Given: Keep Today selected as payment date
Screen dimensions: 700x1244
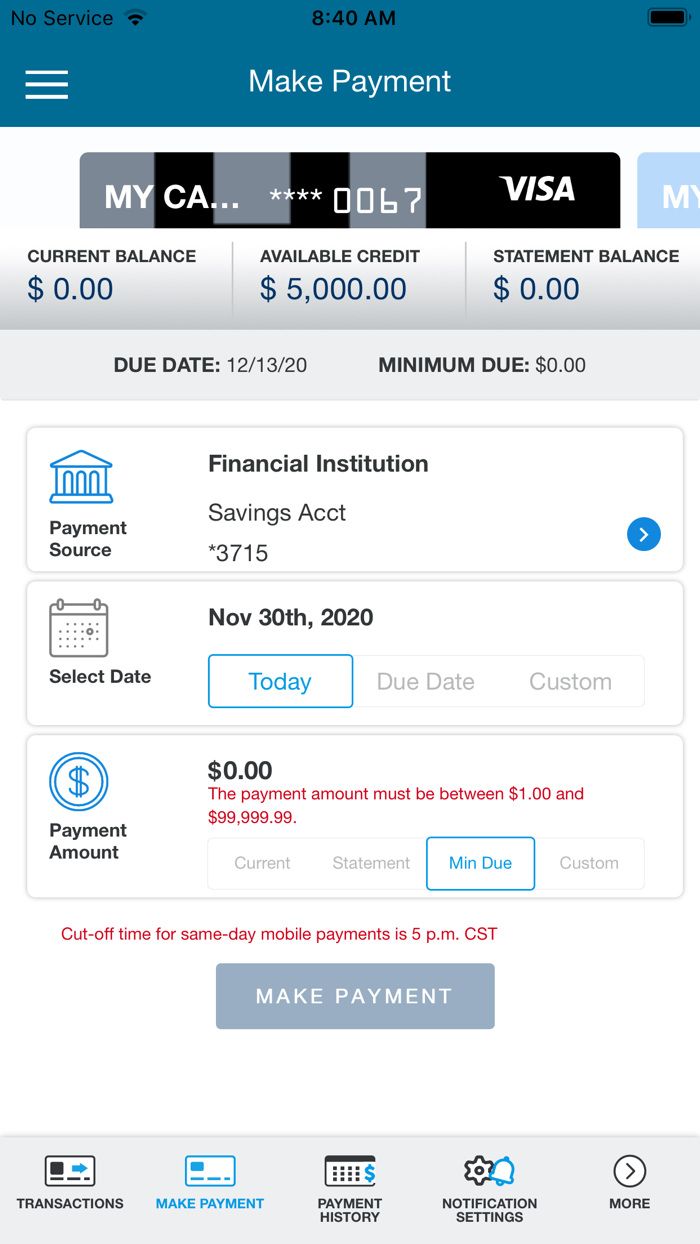Looking at the screenshot, I should 280,681.
